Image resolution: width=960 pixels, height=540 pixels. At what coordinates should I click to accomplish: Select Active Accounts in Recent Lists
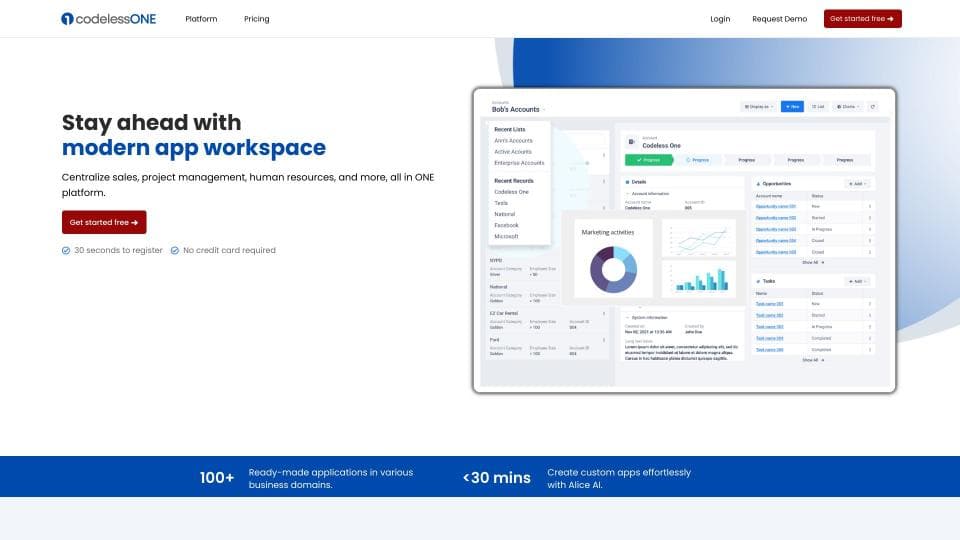513,152
